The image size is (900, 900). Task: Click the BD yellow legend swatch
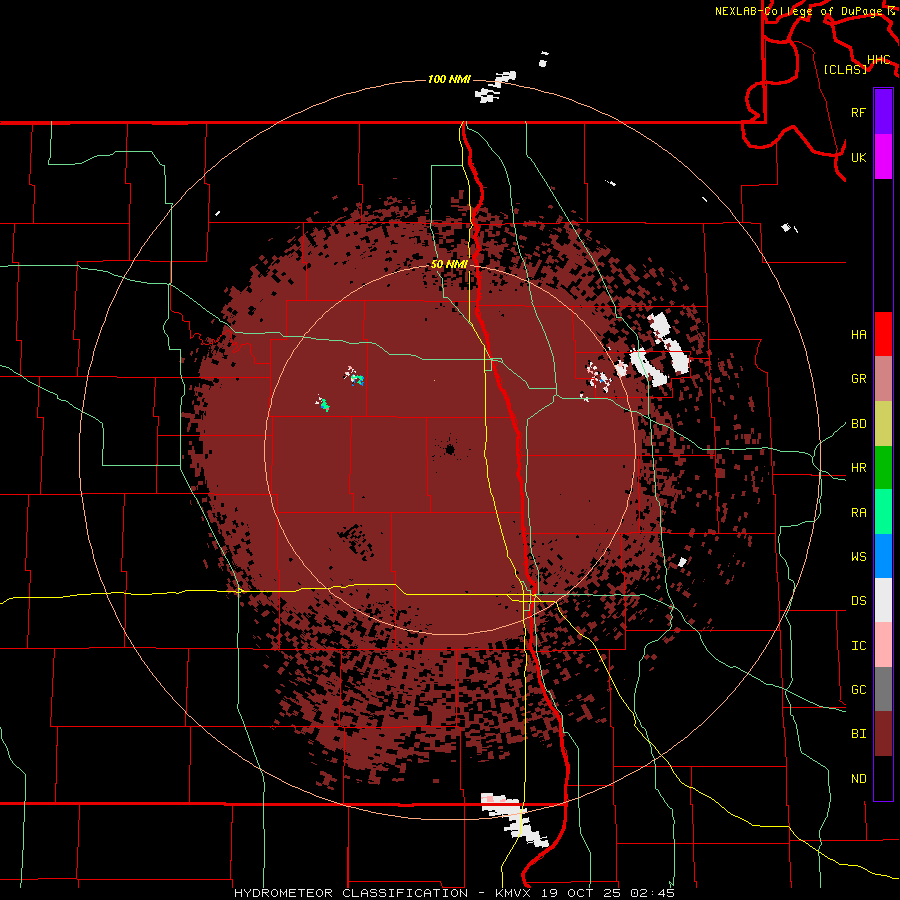point(883,424)
